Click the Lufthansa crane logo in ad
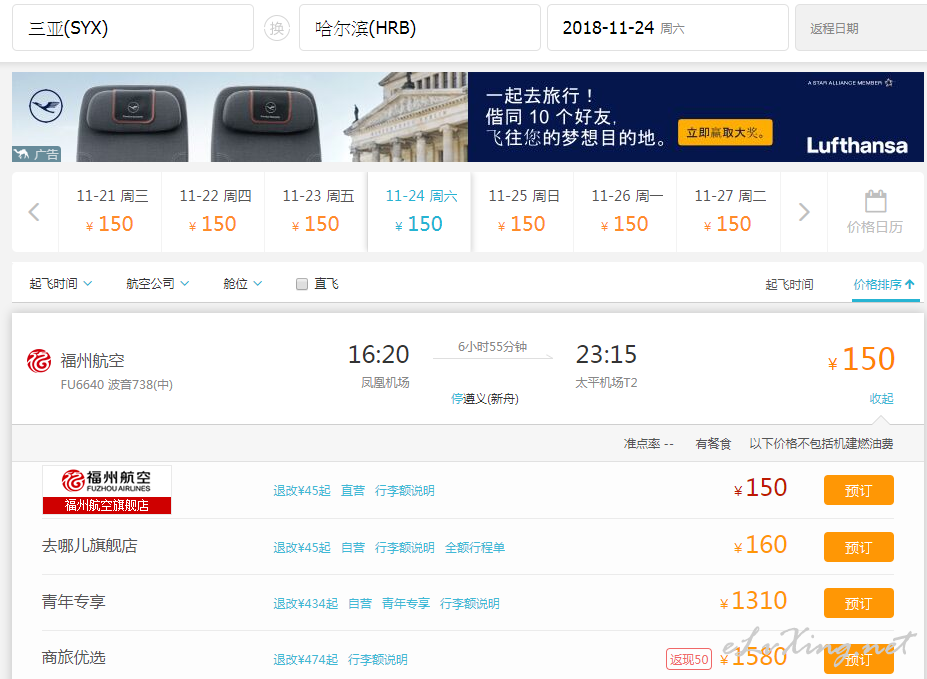This screenshot has width=927, height=679. click(x=46, y=106)
